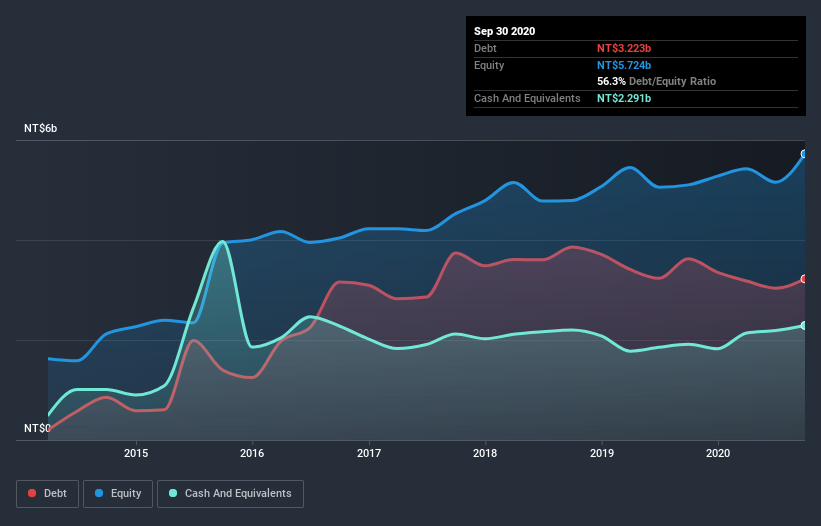This screenshot has height=526, width=821.
Task: Click the Equity row label in tooltip
Action: [x=489, y=65]
